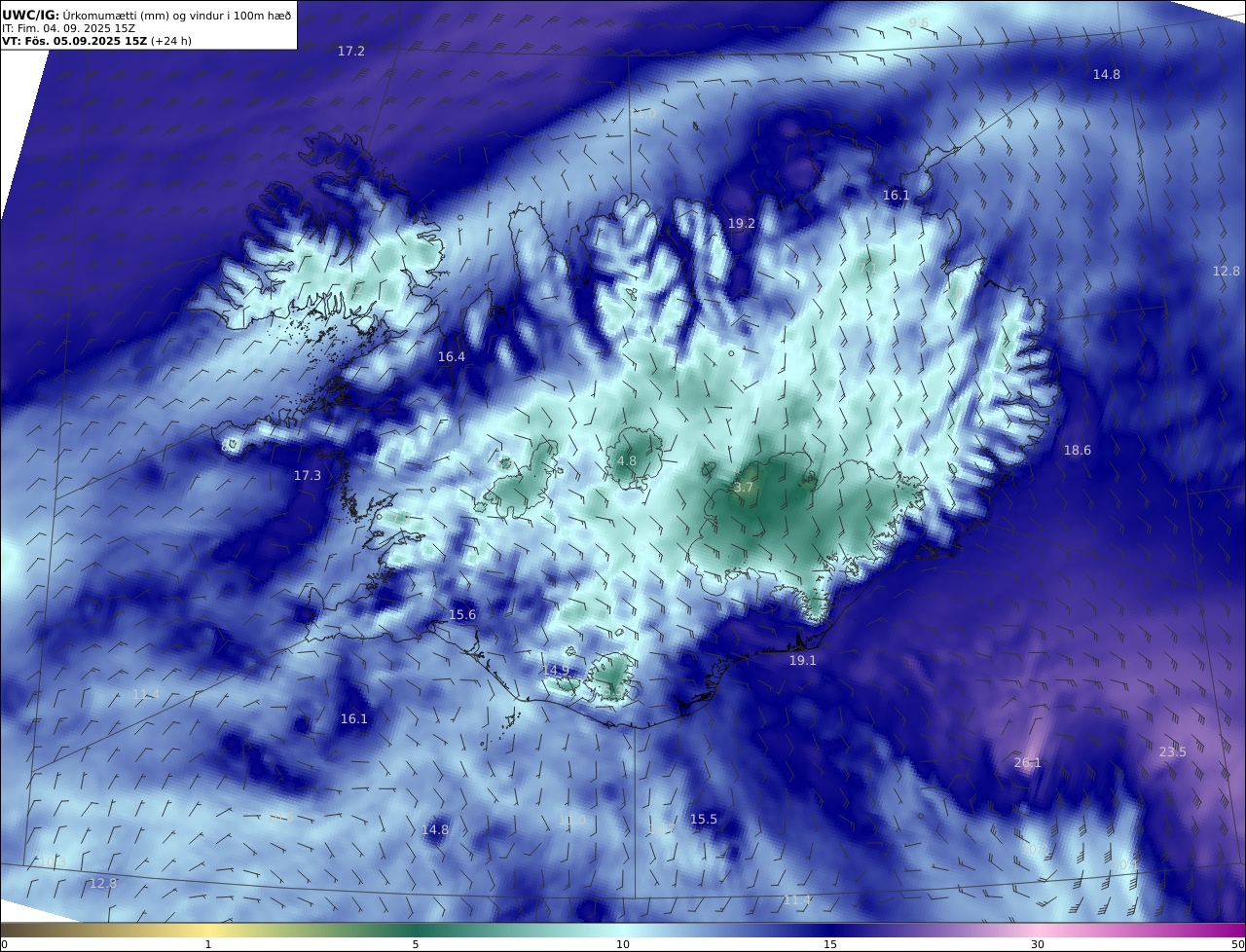Click the 18.6 value label
1246x952 pixels.
tap(1078, 451)
